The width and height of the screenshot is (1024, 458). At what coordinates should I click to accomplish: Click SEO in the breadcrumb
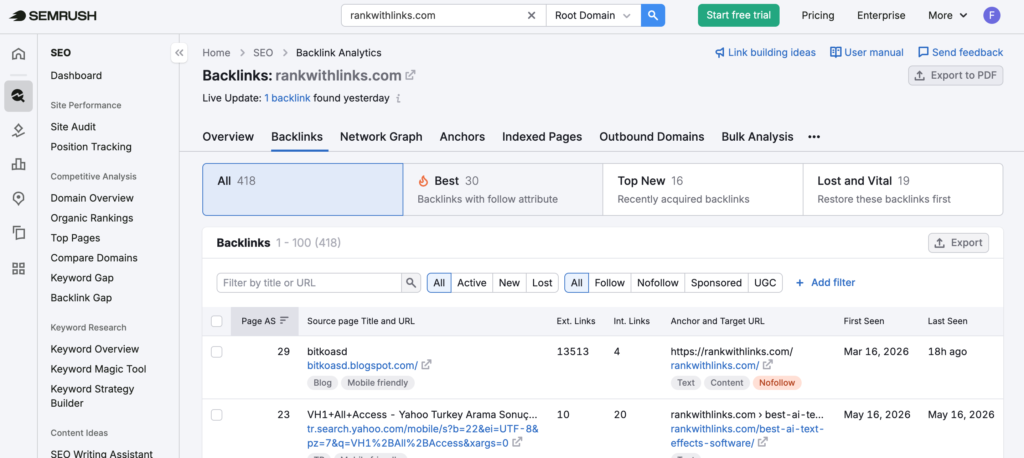[263, 52]
